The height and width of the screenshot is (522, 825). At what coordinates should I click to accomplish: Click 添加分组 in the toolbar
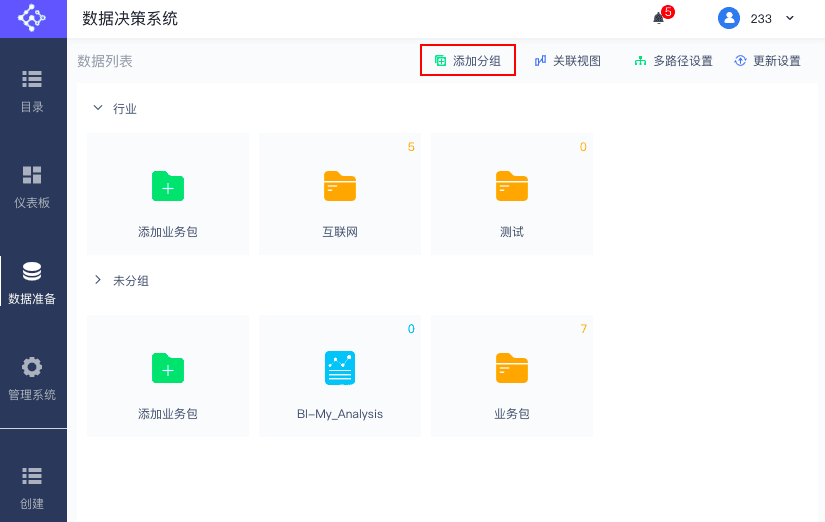point(468,61)
